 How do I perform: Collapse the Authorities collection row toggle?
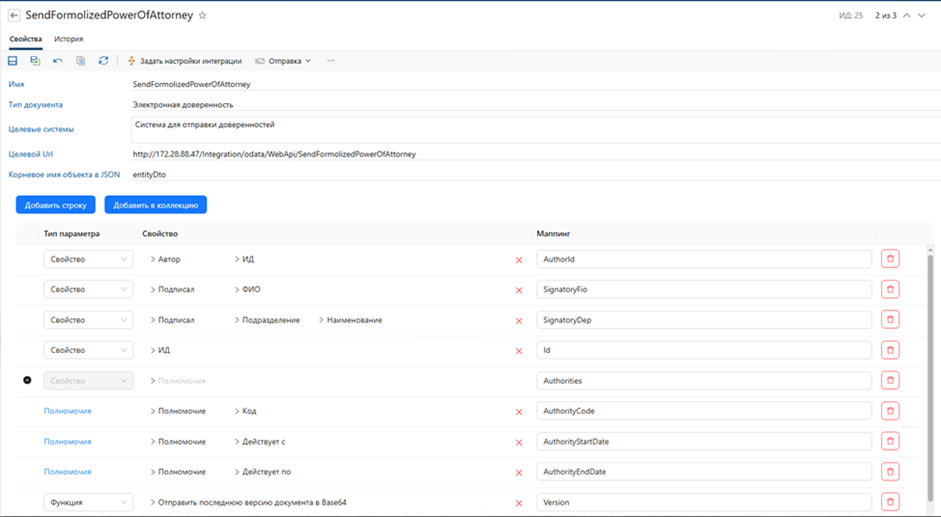[x=27, y=381]
